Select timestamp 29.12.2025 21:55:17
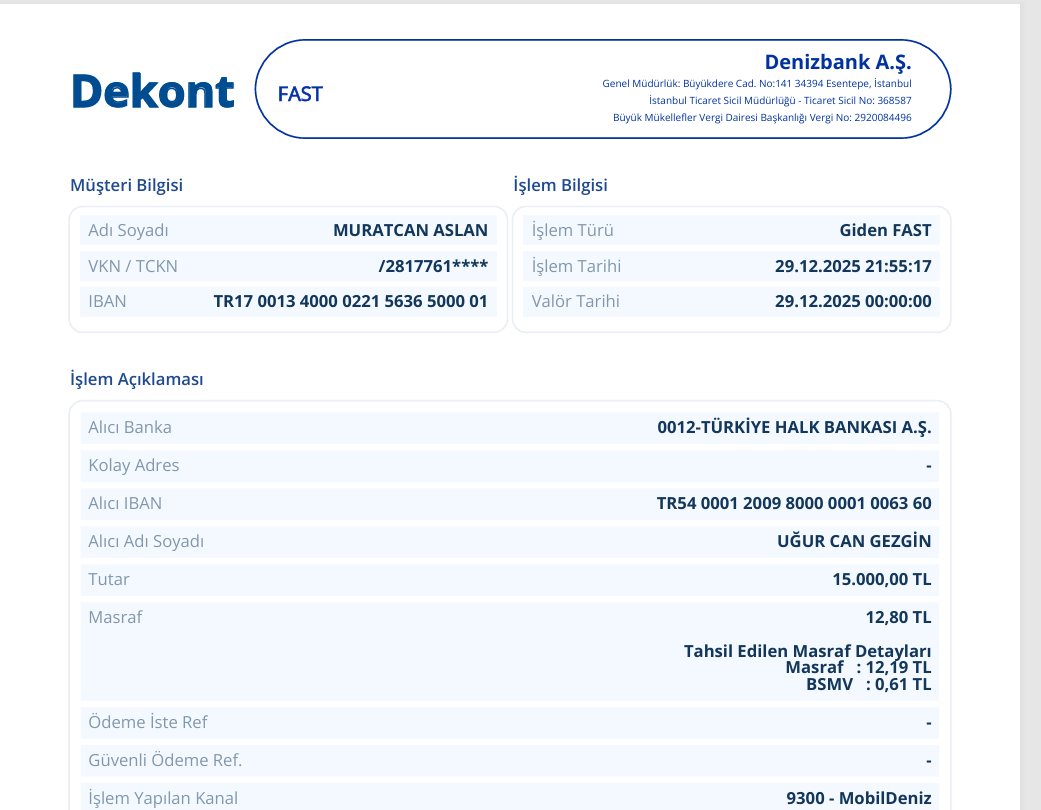 coord(853,266)
